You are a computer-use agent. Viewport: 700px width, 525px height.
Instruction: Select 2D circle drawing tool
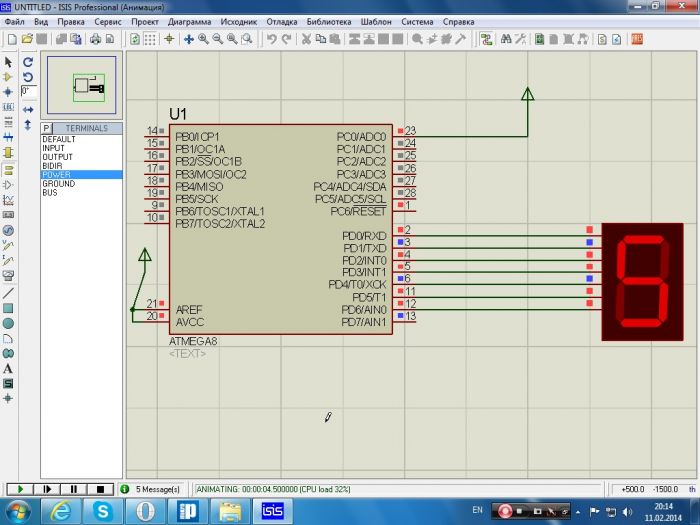[x=8, y=323]
